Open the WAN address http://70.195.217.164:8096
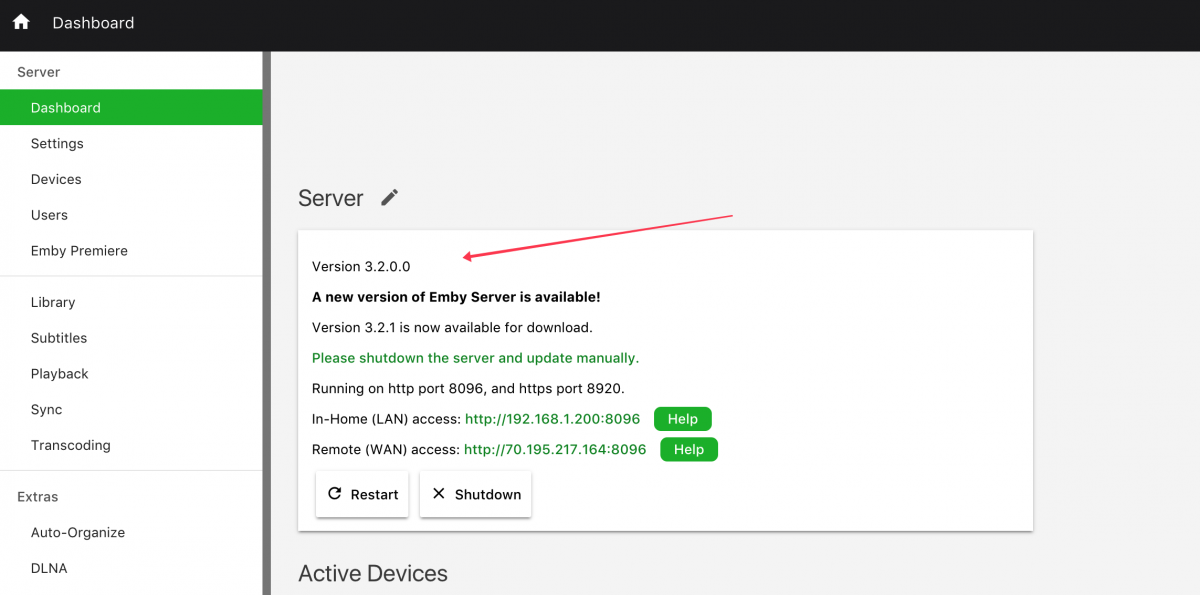Screen dimensions: 1200x595 555,449
